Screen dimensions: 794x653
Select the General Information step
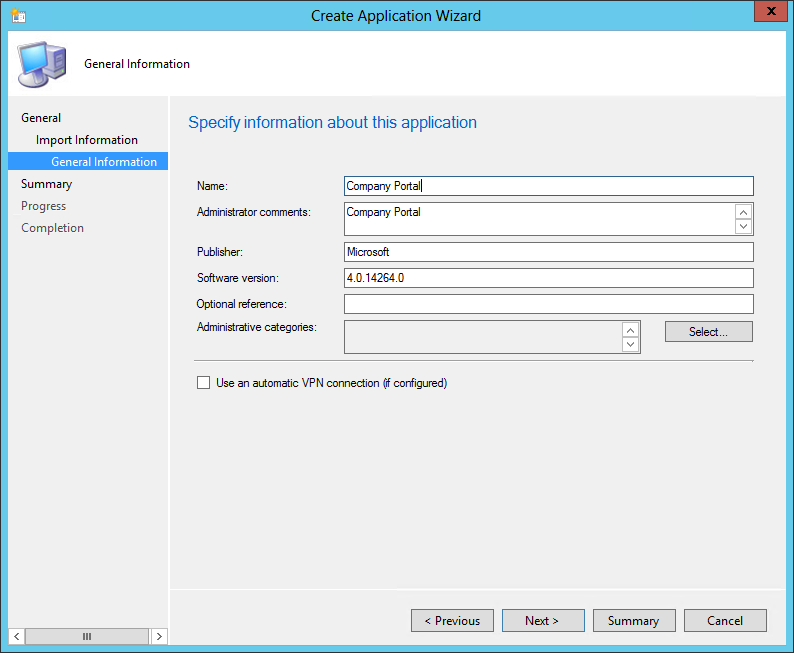pos(88,161)
